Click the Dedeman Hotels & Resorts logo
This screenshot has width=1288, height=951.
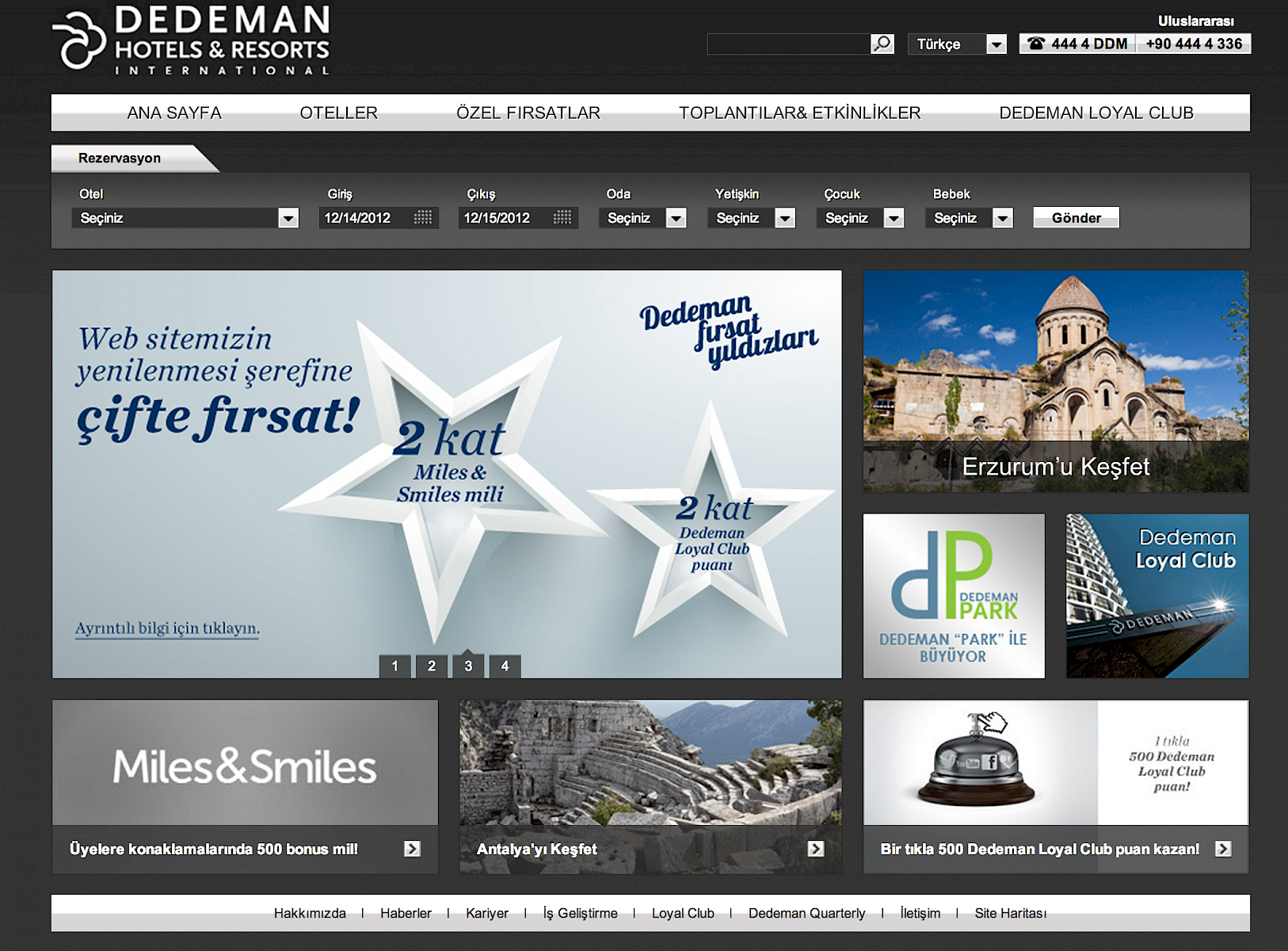[x=192, y=41]
